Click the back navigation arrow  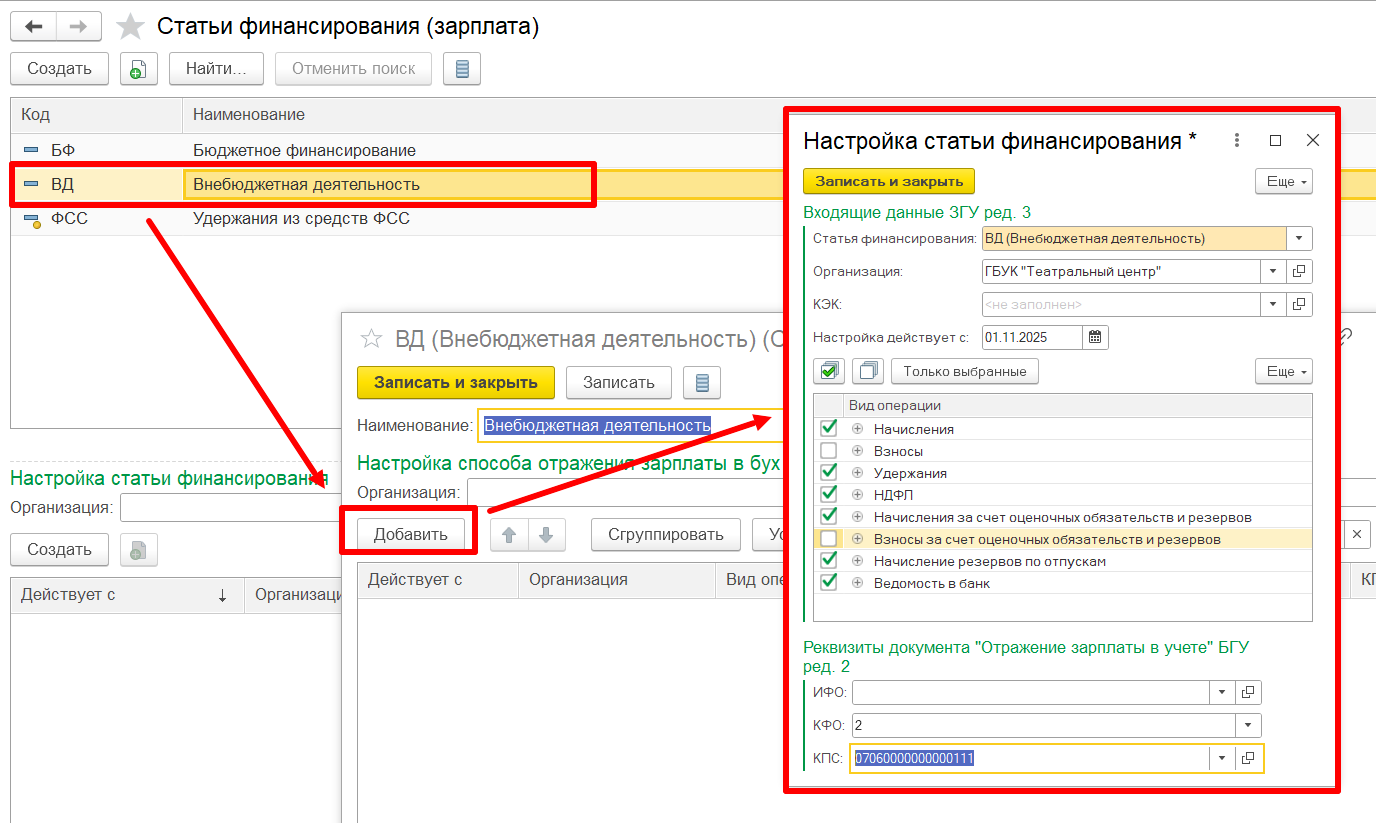pyautogui.click(x=33, y=27)
